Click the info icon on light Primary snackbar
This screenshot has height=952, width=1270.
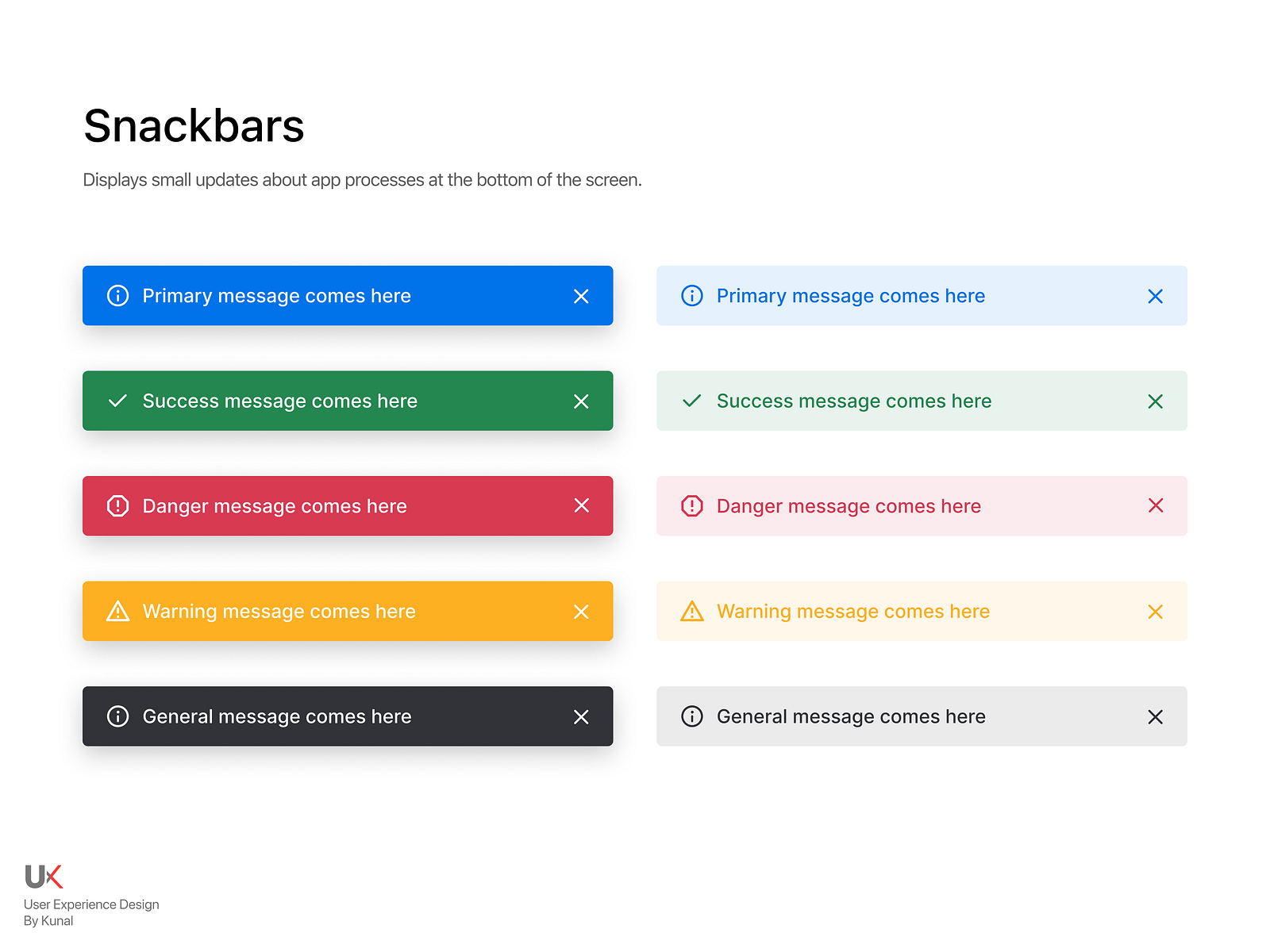(691, 296)
